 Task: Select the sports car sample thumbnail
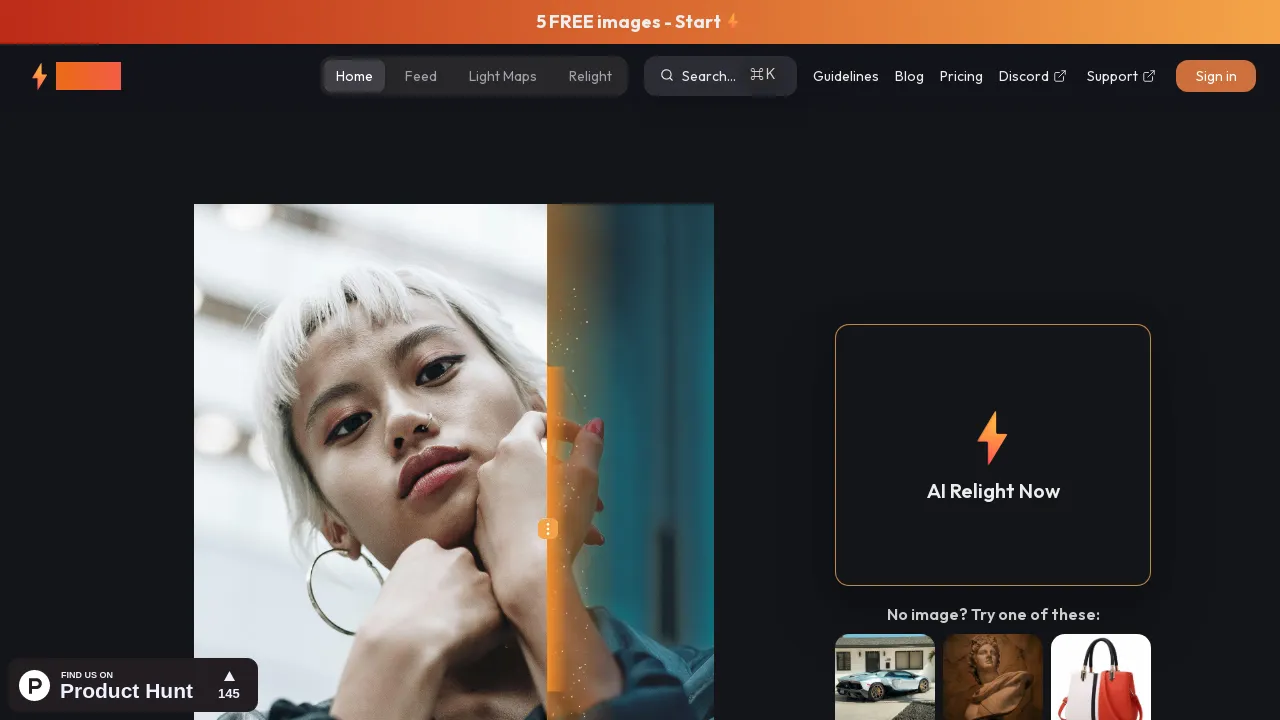(885, 678)
